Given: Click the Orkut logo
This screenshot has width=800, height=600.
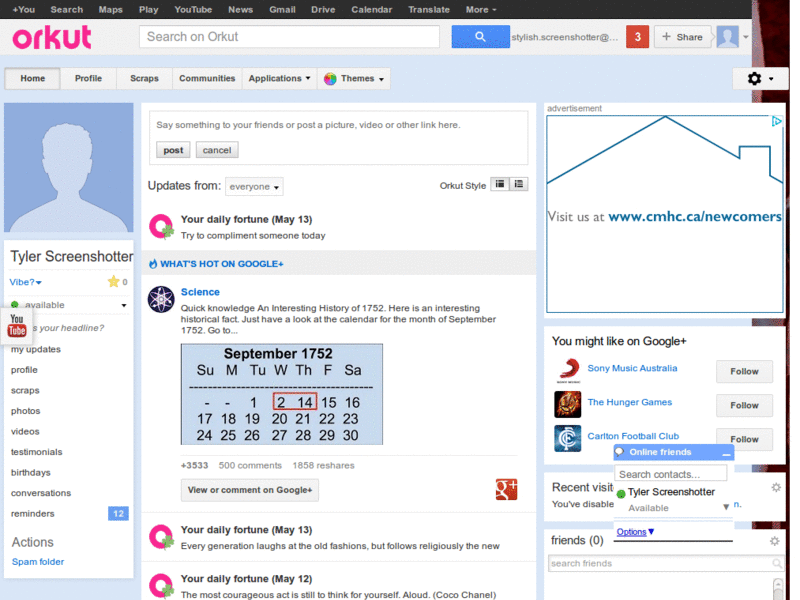Looking at the screenshot, I should [52, 37].
